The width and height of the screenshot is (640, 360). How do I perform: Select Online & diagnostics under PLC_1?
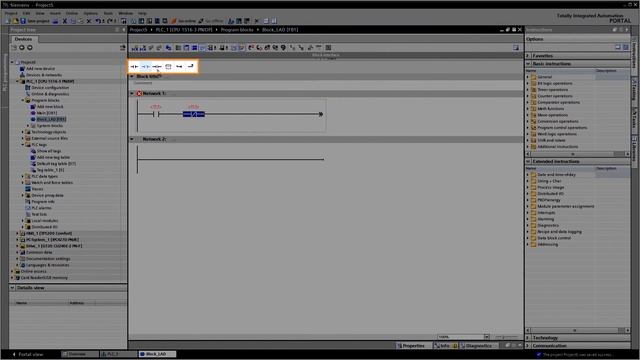50,94
